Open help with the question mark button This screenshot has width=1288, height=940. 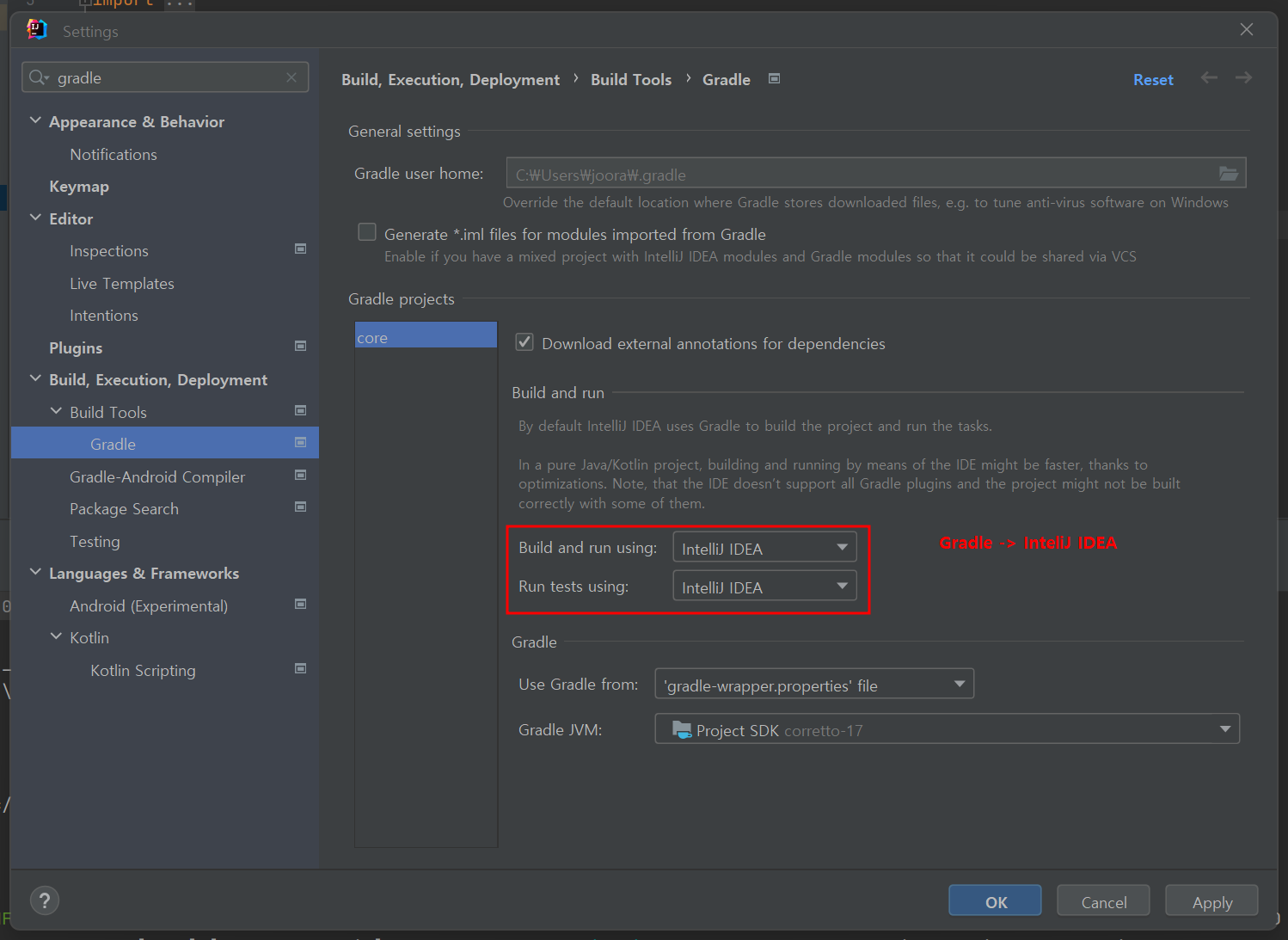[x=45, y=900]
